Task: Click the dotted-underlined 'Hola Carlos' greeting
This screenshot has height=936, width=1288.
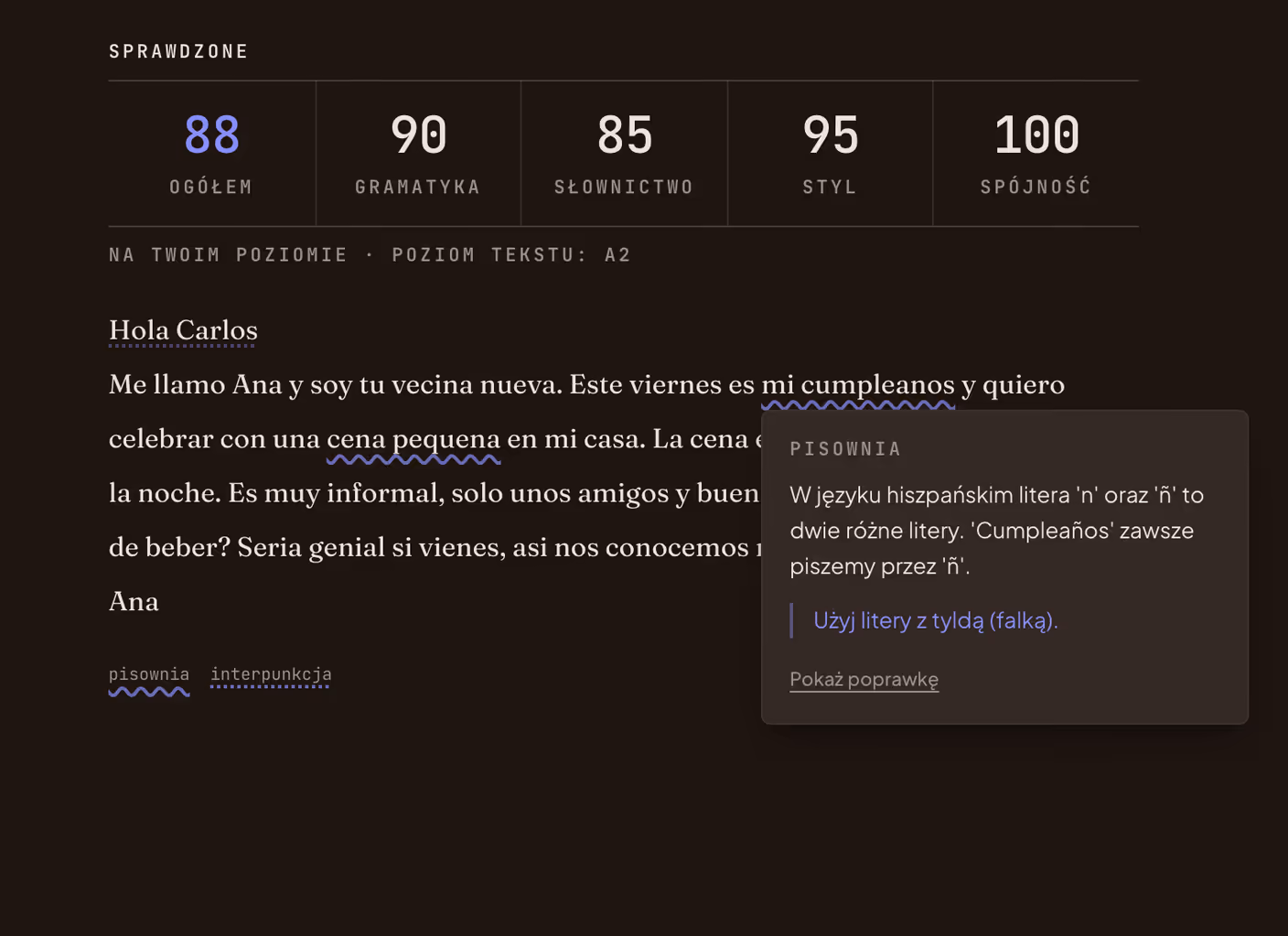Action: (x=183, y=330)
